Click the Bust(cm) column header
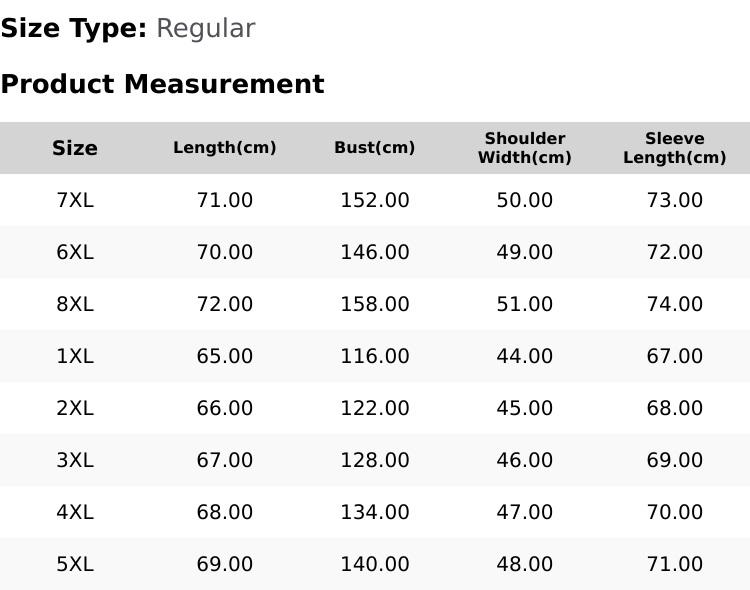 (x=375, y=148)
